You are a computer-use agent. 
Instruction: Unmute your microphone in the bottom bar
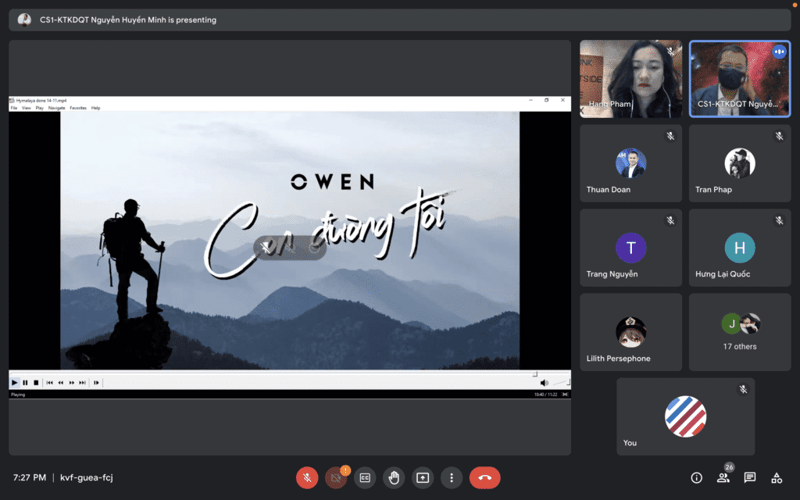click(x=307, y=478)
